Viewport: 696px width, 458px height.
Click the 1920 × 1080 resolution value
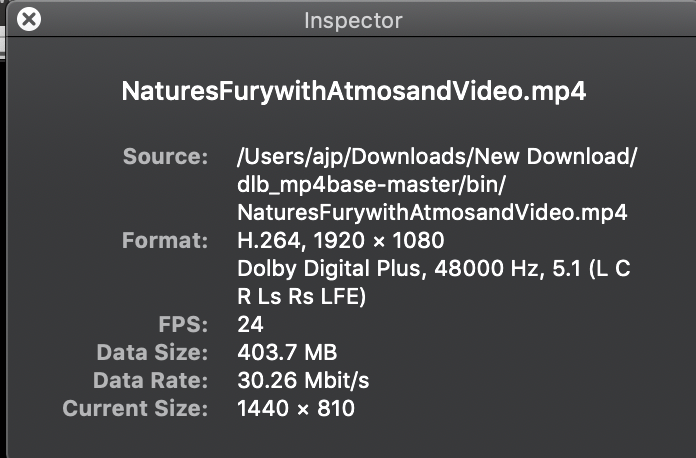[379, 241]
